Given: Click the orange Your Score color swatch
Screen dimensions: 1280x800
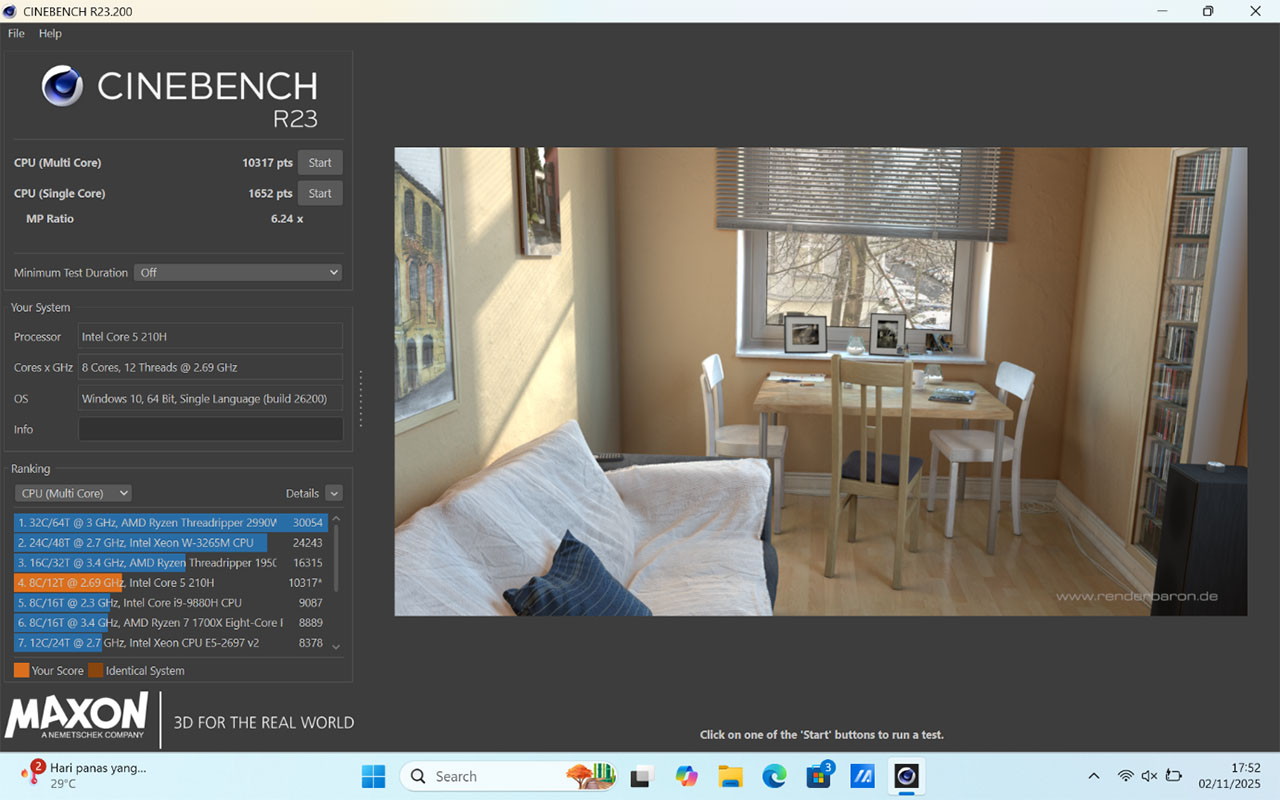Looking at the screenshot, I should (x=21, y=671).
